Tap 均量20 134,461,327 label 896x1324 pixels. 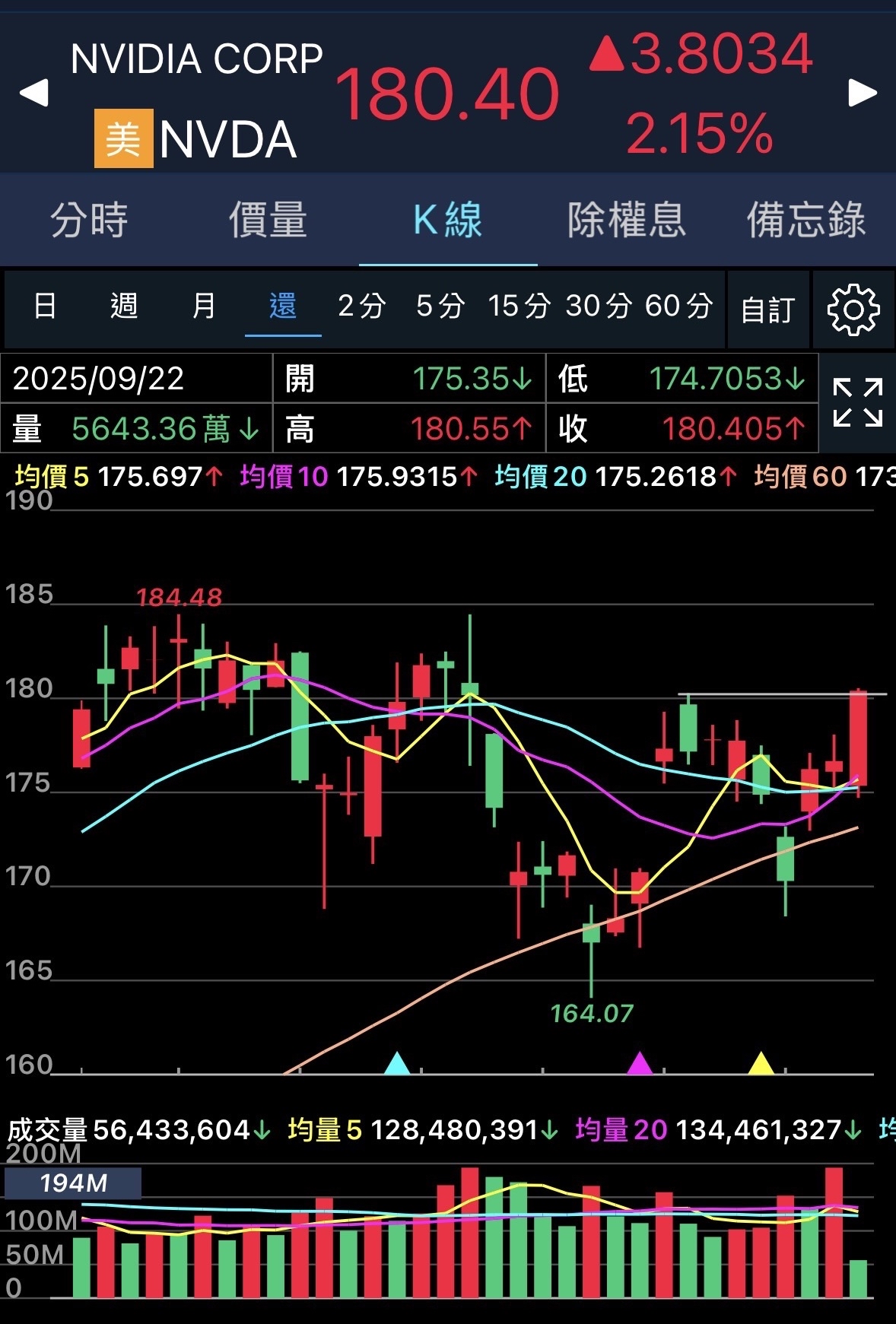[719, 1130]
